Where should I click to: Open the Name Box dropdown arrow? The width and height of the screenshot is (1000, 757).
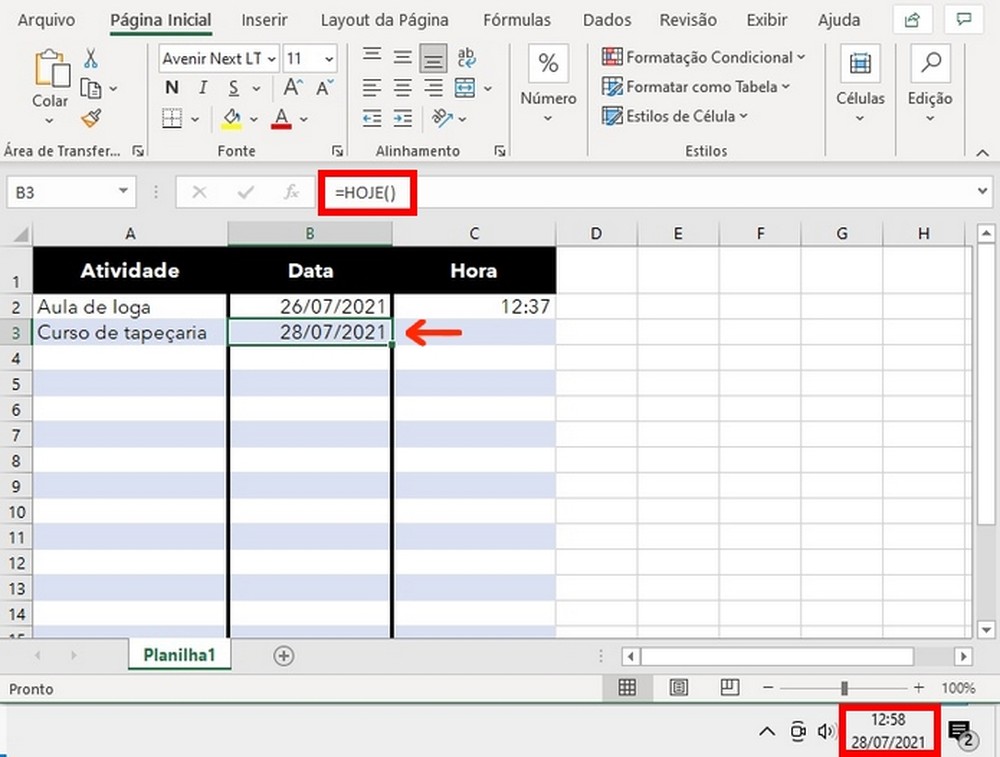pos(124,192)
